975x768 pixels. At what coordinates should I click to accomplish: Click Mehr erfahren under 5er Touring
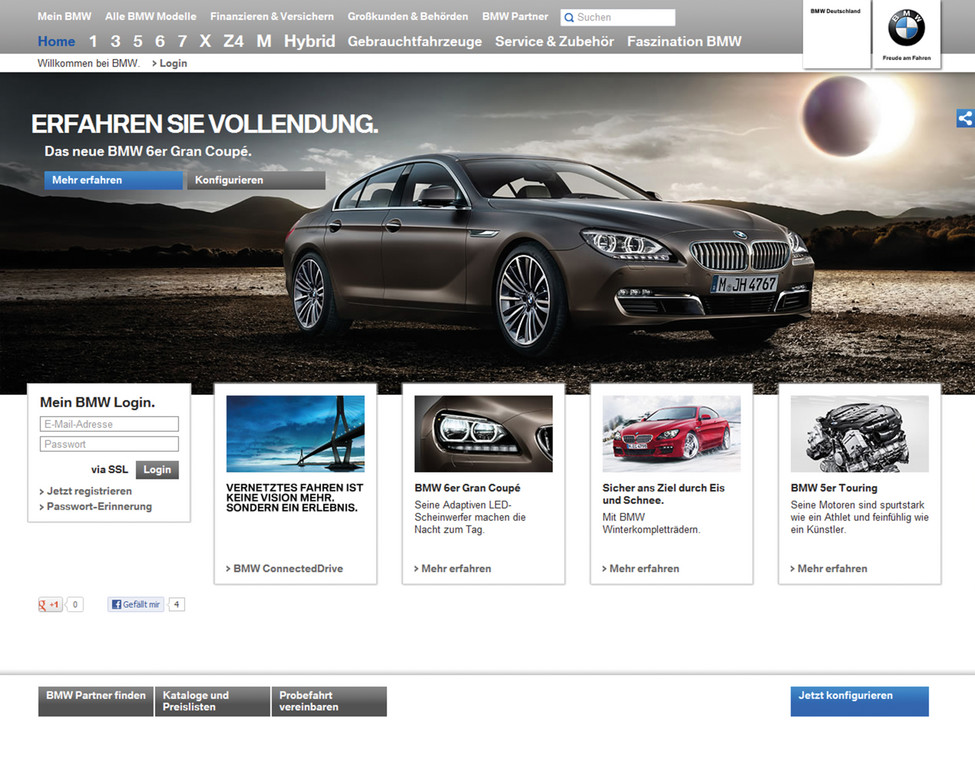tap(829, 568)
